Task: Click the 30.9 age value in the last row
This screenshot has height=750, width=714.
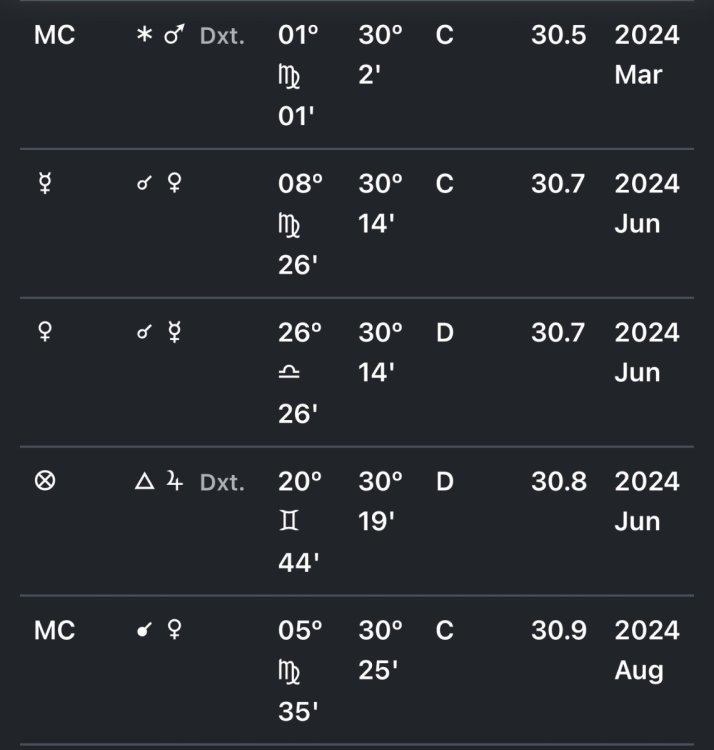Action: pyautogui.click(x=558, y=631)
